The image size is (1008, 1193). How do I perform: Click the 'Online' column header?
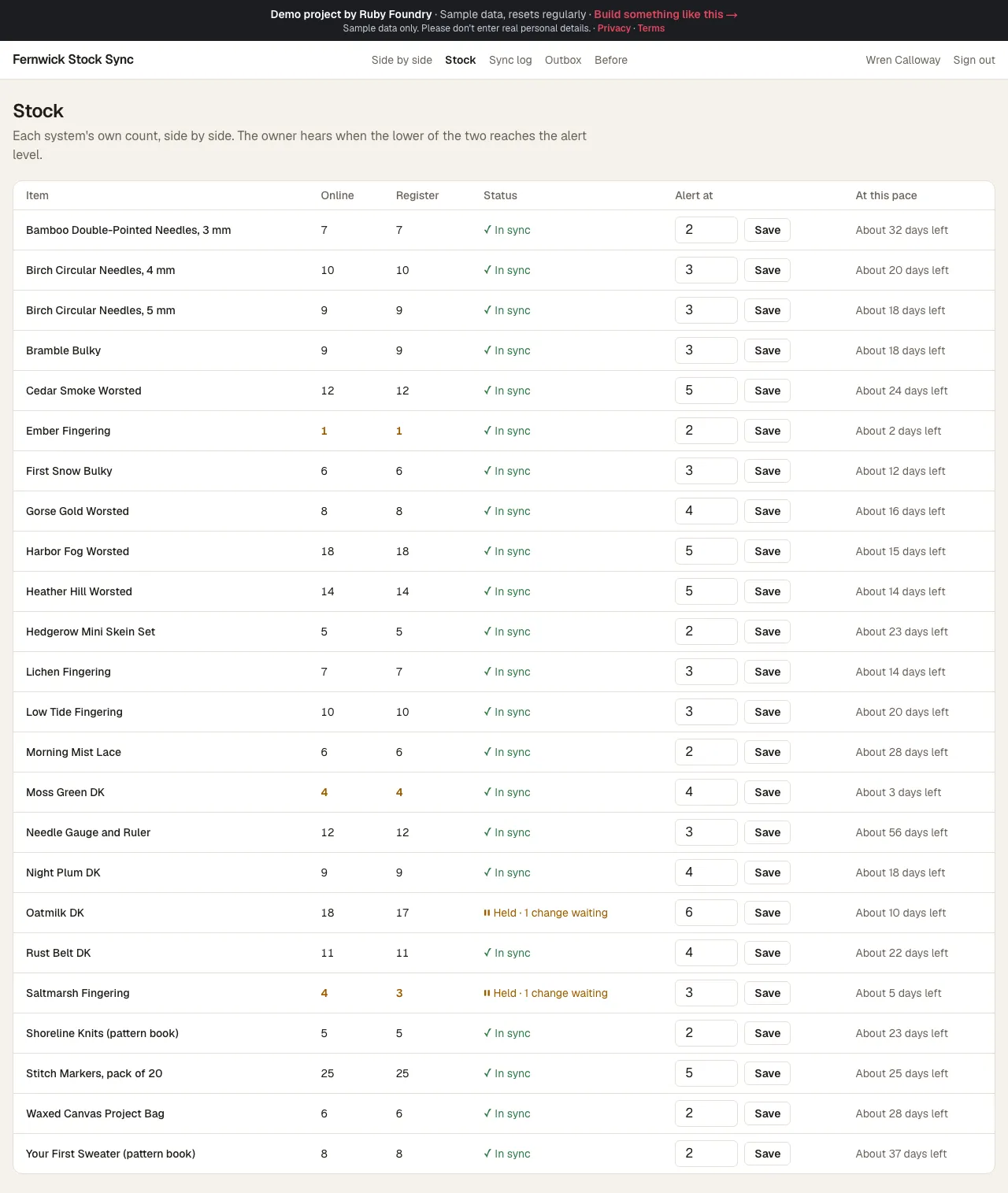point(337,195)
